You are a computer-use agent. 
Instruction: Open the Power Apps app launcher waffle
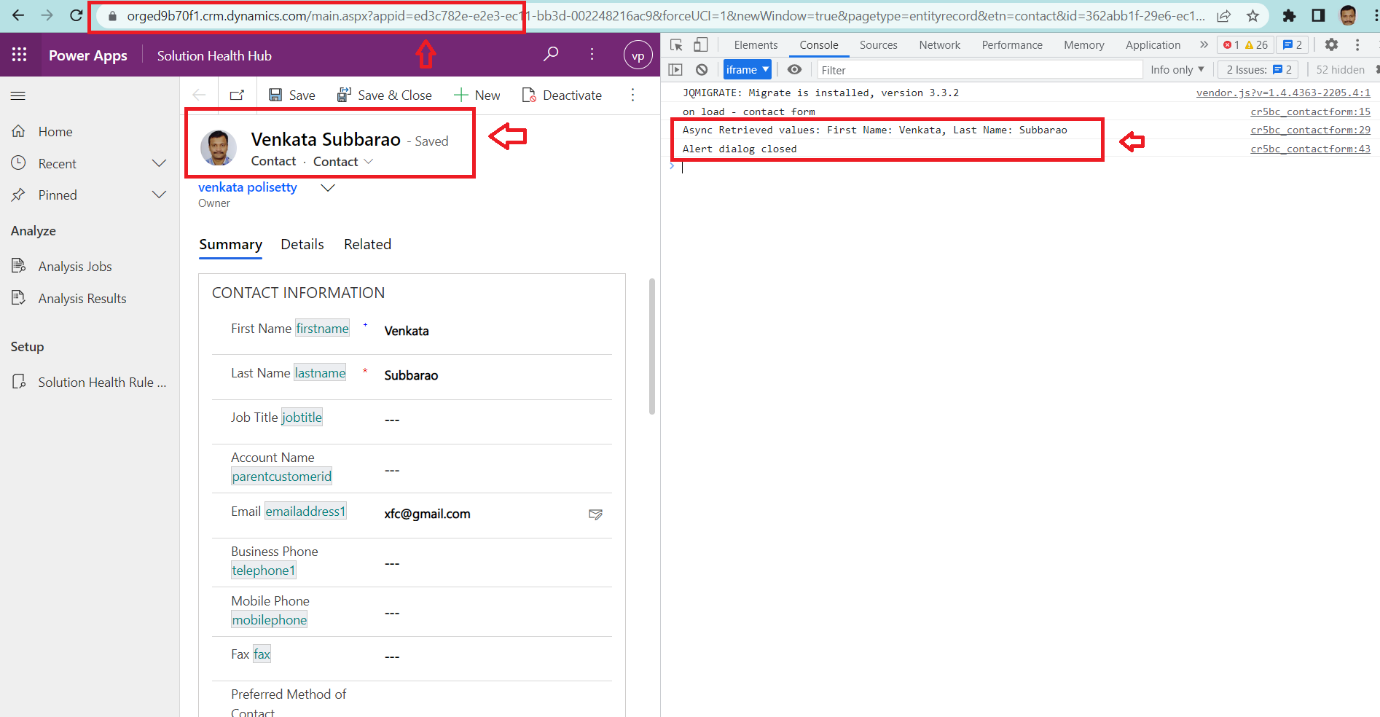click(x=18, y=54)
